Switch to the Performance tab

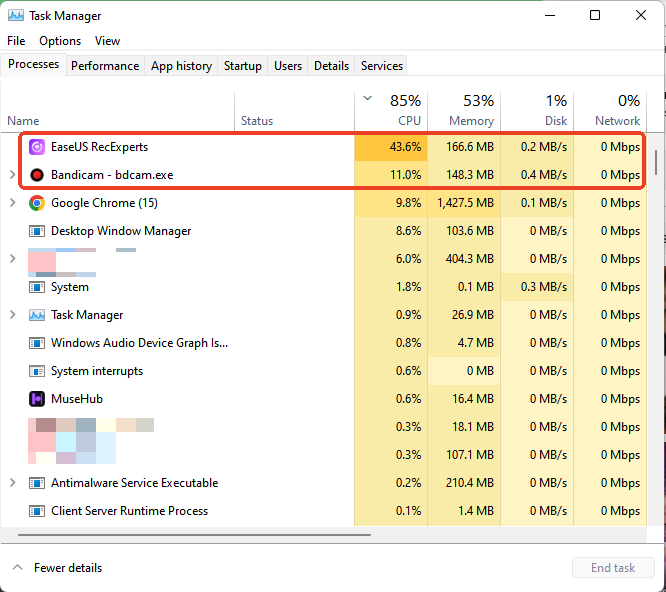point(105,66)
